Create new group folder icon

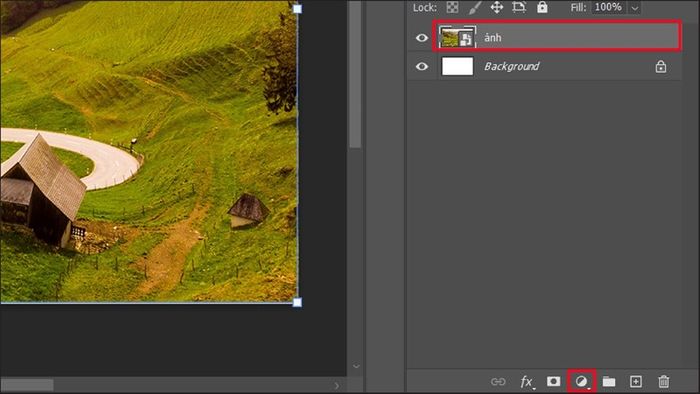point(609,382)
